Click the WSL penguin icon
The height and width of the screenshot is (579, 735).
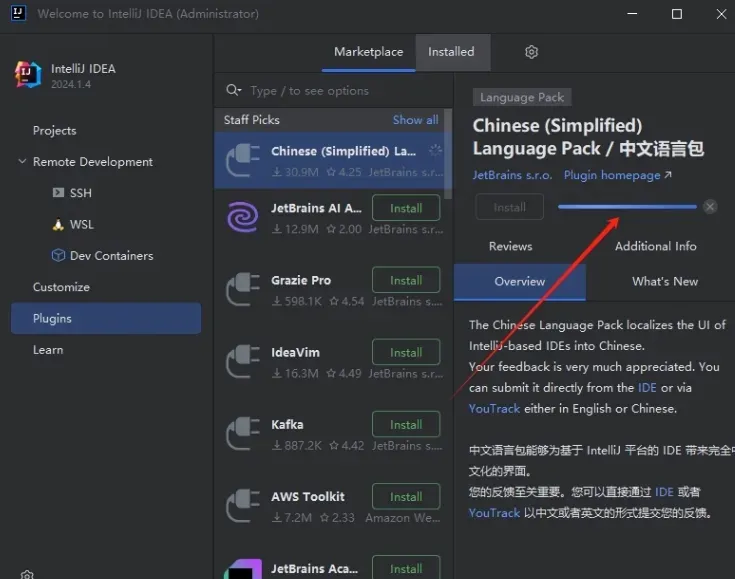point(58,225)
